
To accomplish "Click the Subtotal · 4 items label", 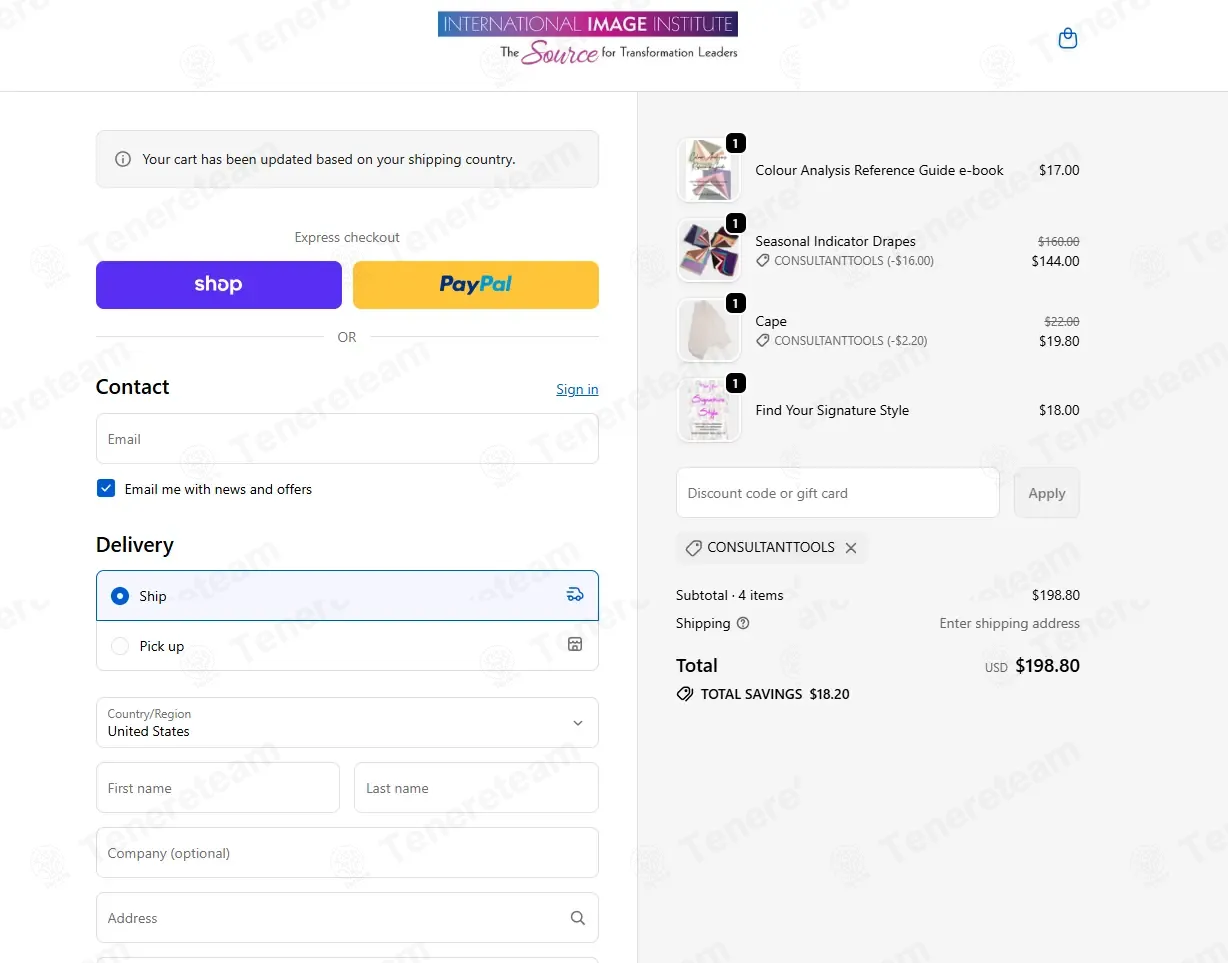I will (x=729, y=595).
